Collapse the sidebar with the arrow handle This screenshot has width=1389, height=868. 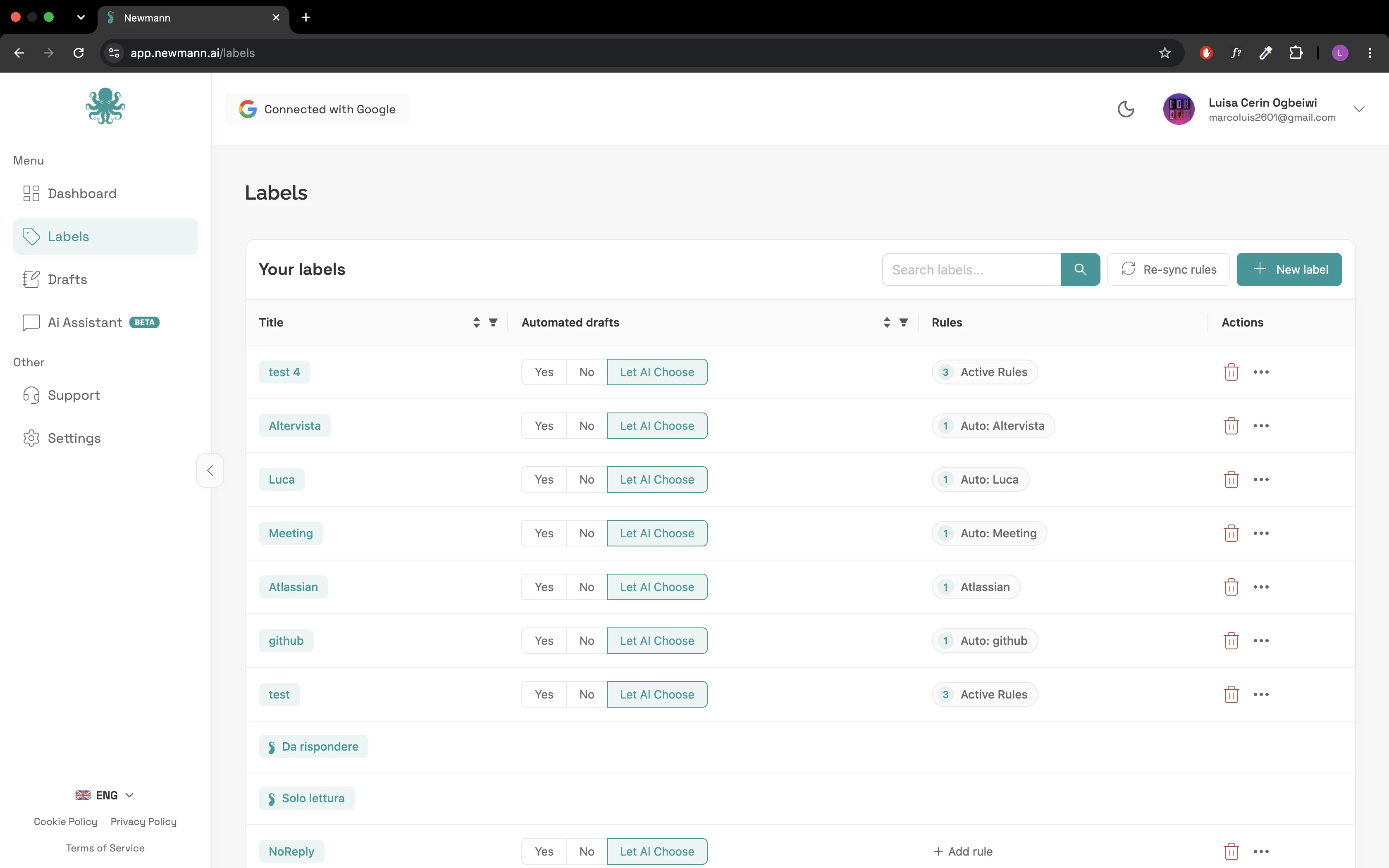(x=210, y=470)
